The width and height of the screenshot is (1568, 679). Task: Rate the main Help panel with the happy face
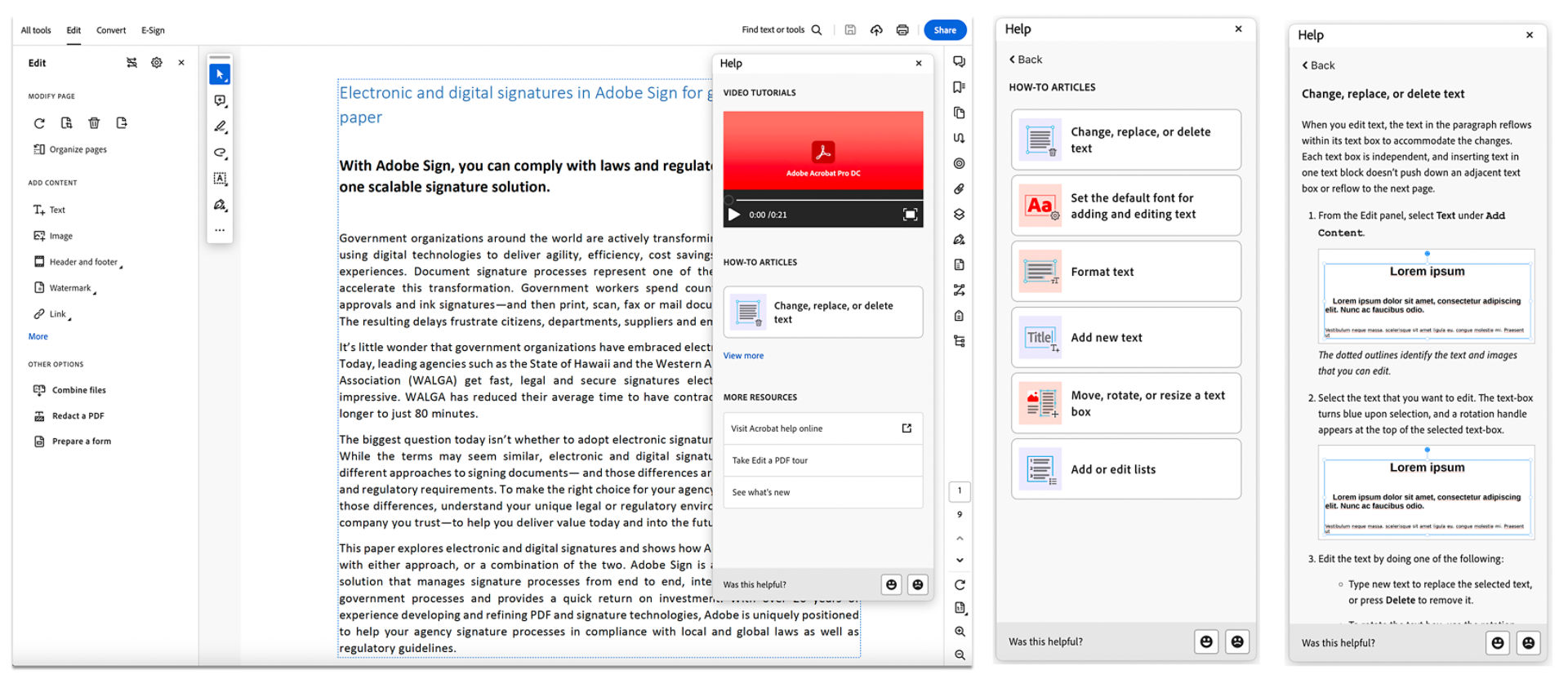(x=892, y=584)
